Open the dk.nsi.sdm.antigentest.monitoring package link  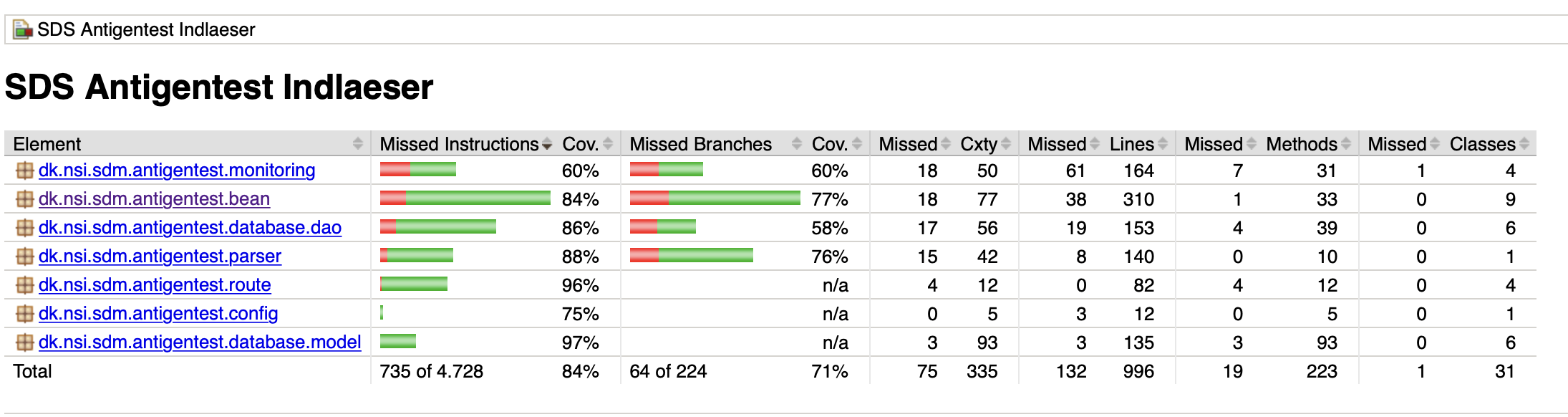click(x=177, y=171)
